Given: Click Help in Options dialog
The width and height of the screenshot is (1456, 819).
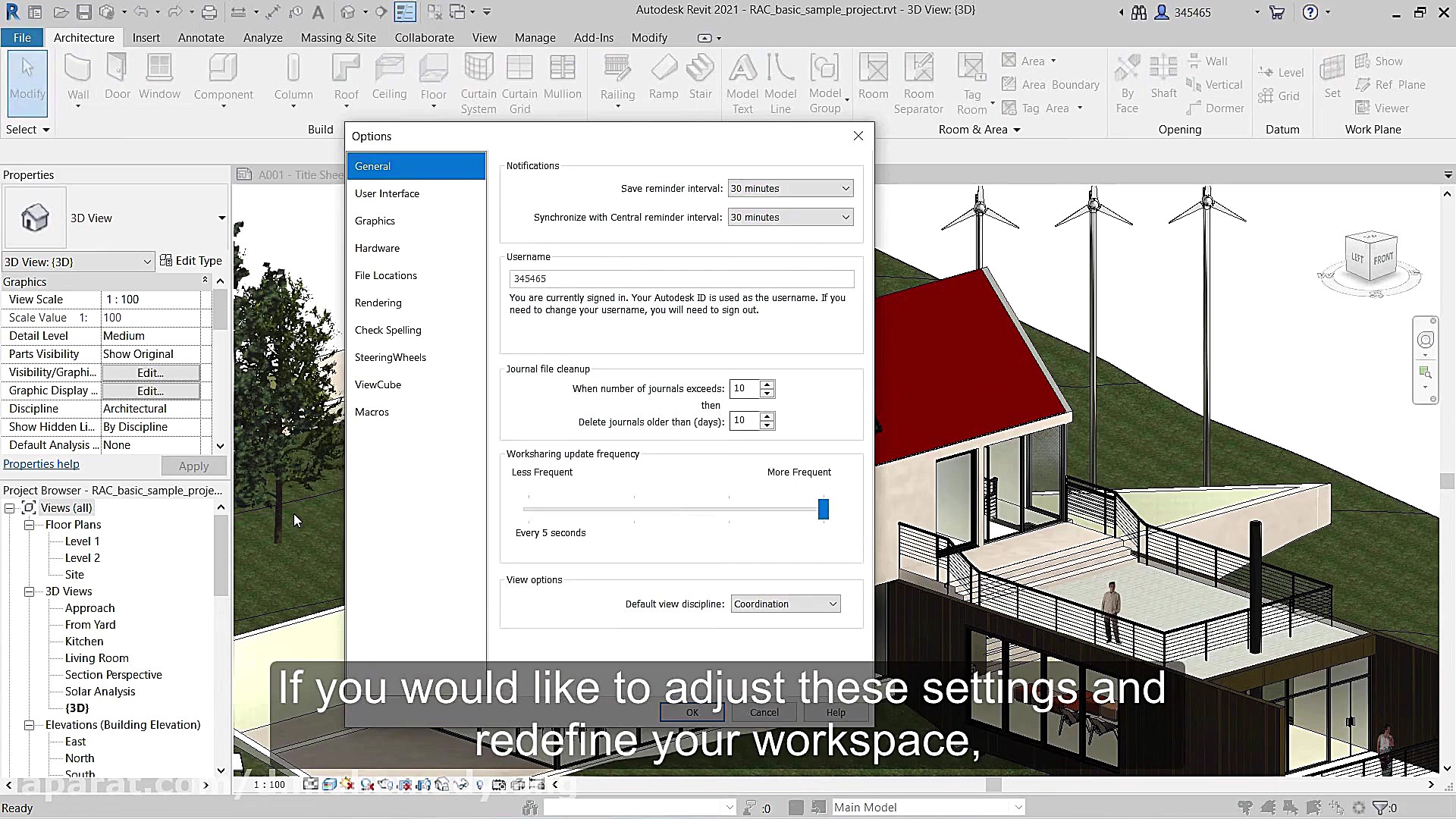Looking at the screenshot, I should [836, 712].
